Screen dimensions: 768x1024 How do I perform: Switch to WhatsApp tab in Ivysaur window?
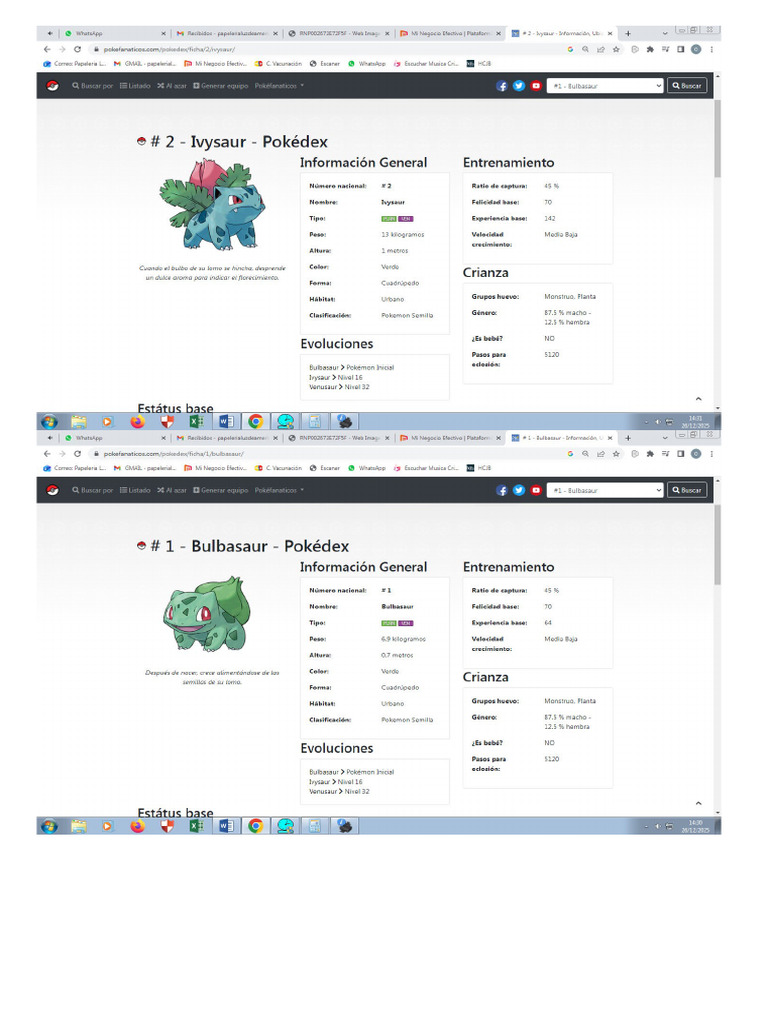[x=114, y=33]
